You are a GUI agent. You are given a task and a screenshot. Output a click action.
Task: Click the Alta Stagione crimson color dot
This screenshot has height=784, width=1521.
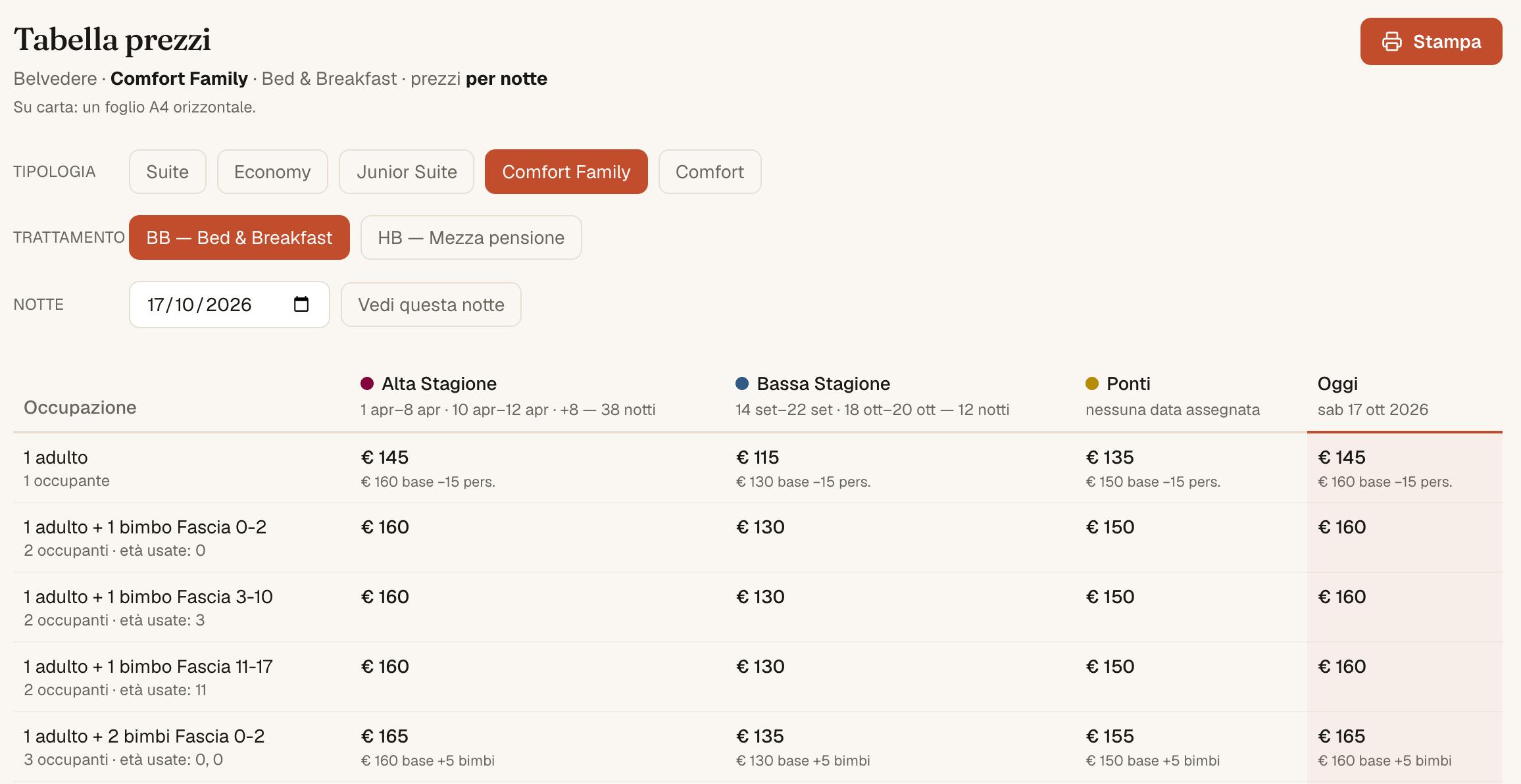point(367,383)
